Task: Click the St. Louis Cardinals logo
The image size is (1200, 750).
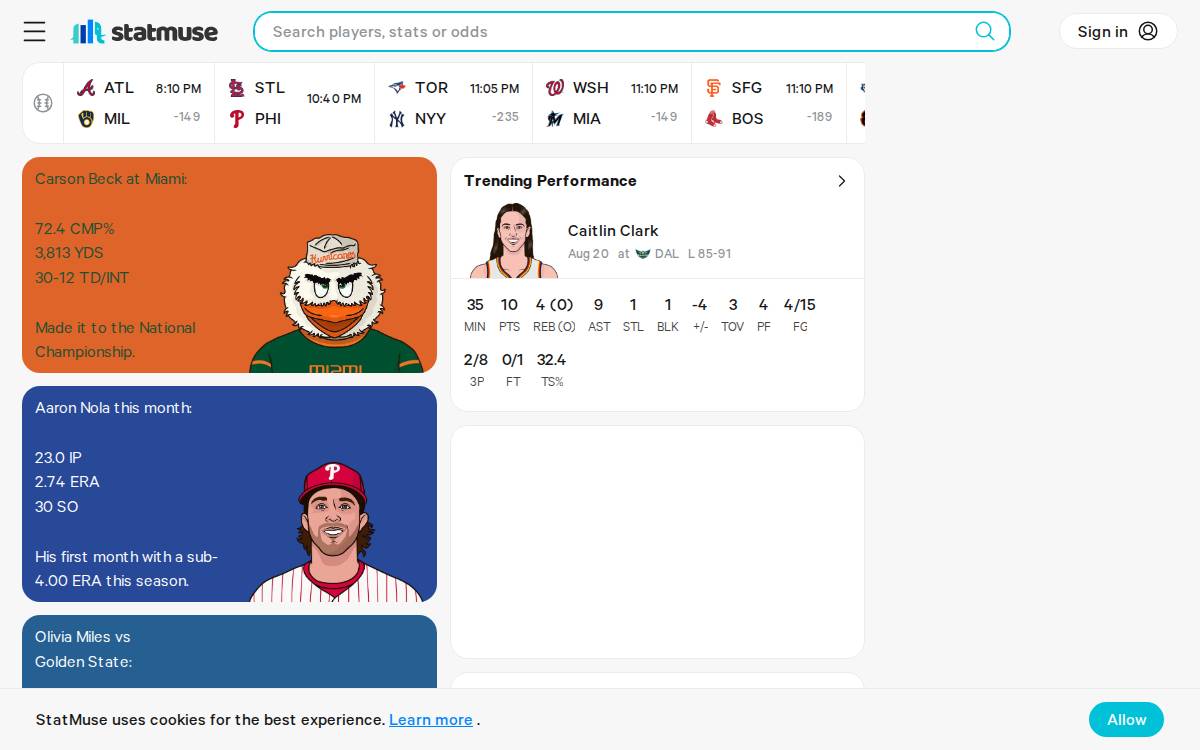Action: click(237, 88)
